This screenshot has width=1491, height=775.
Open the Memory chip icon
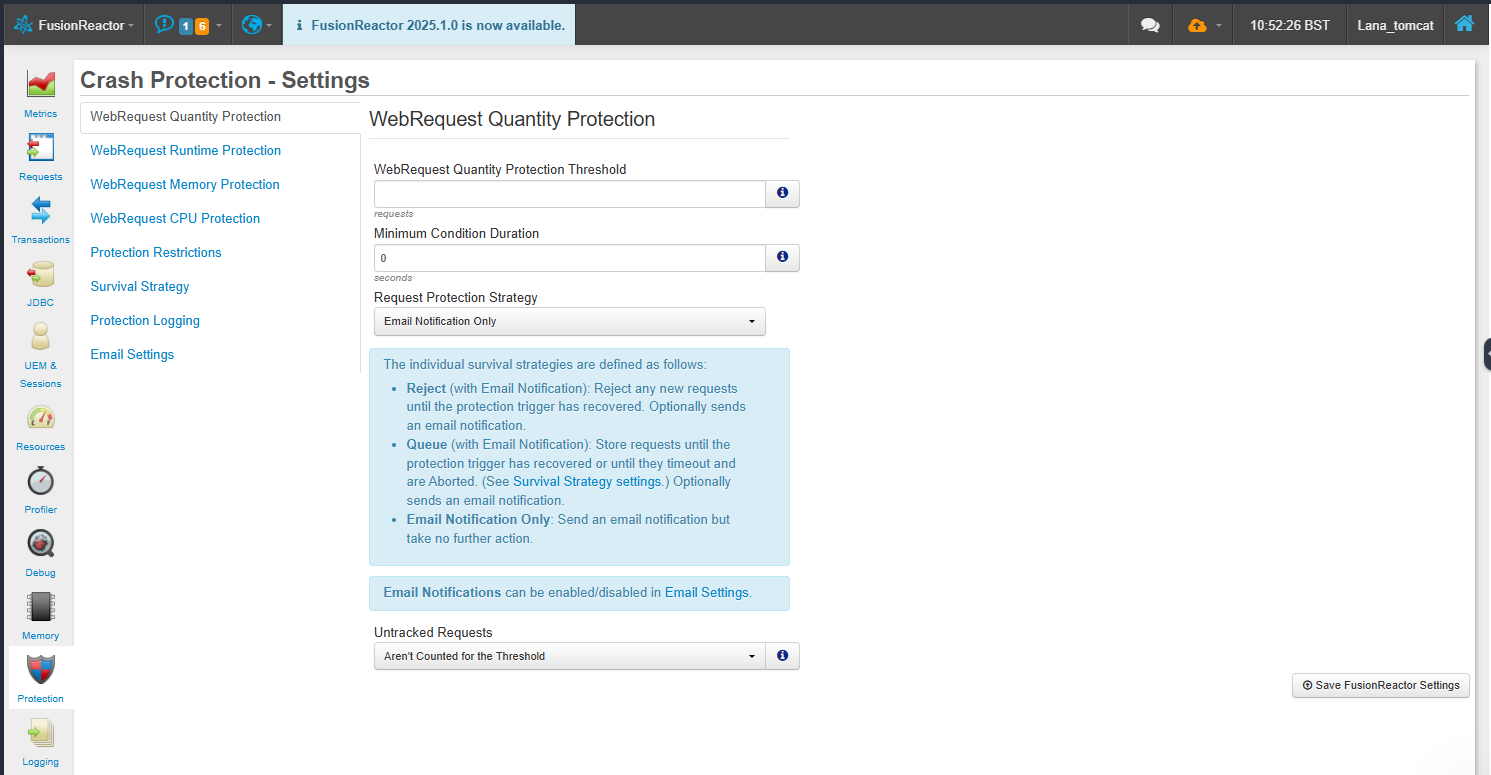(x=41, y=607)
